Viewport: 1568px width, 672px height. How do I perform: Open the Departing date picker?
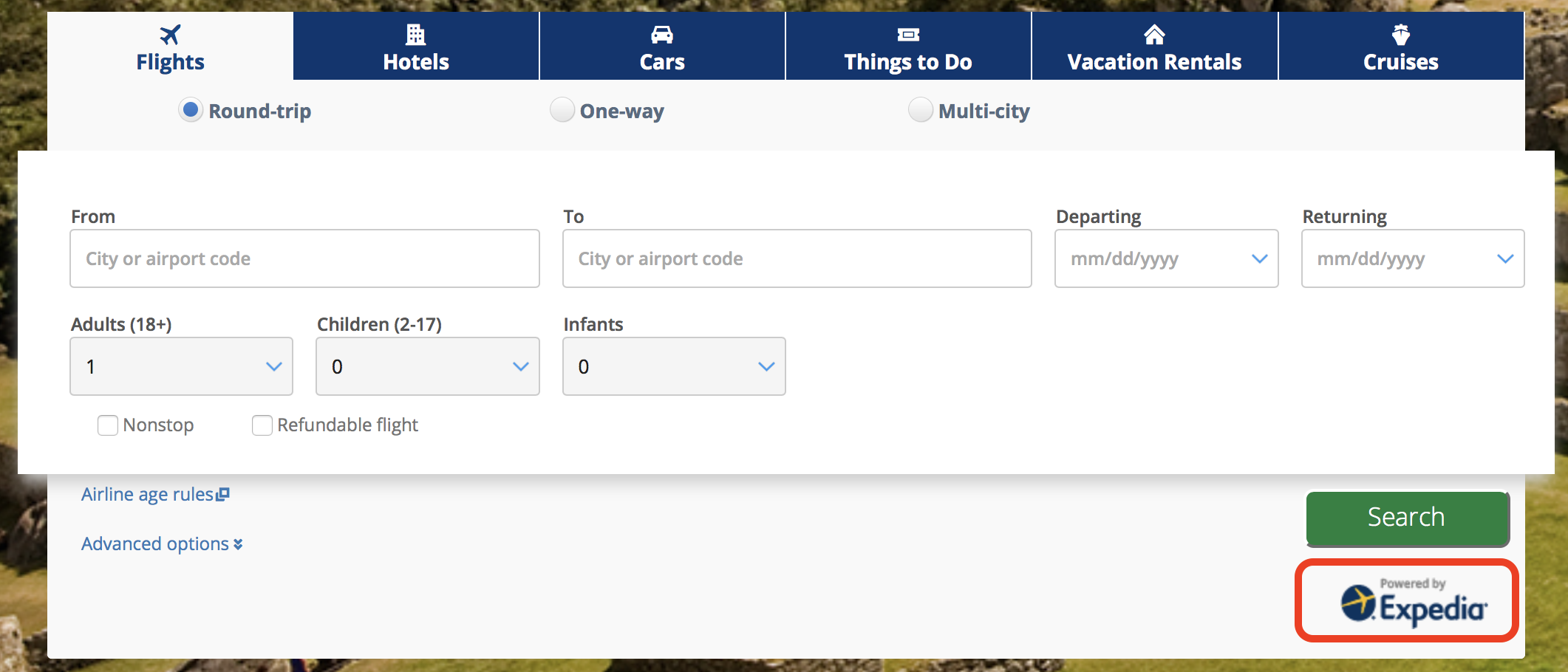coord(1167,258)
